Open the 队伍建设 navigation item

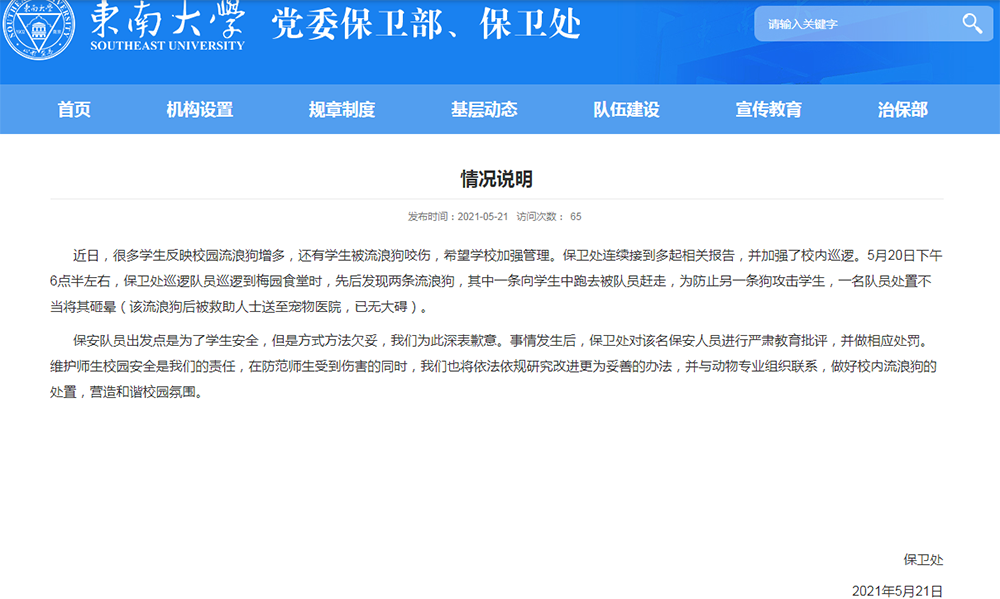click(626, 110)
